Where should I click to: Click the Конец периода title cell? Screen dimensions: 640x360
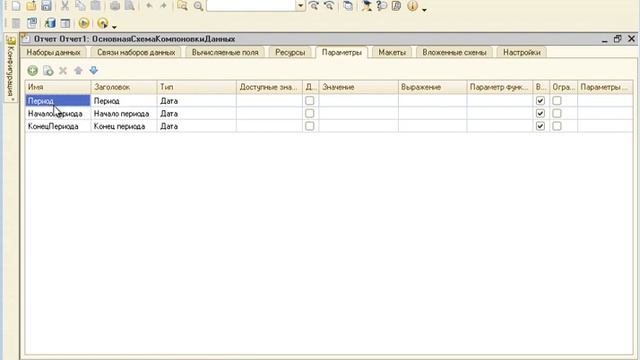tap(124, 126)
